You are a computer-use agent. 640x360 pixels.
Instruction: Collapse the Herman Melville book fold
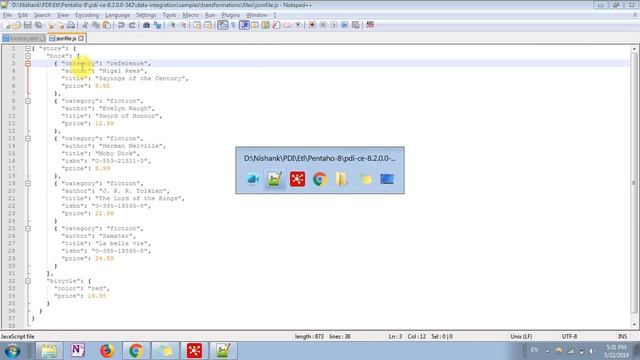click(28, 139)
